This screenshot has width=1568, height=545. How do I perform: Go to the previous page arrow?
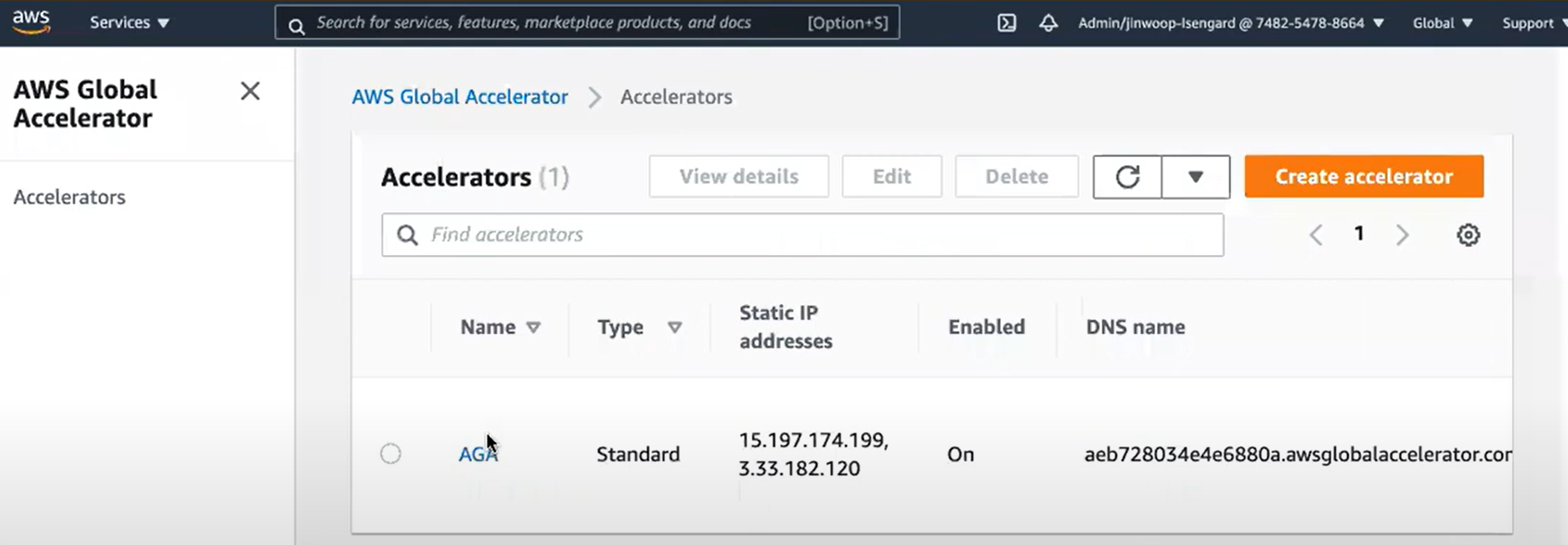(x=1316, y=234)
